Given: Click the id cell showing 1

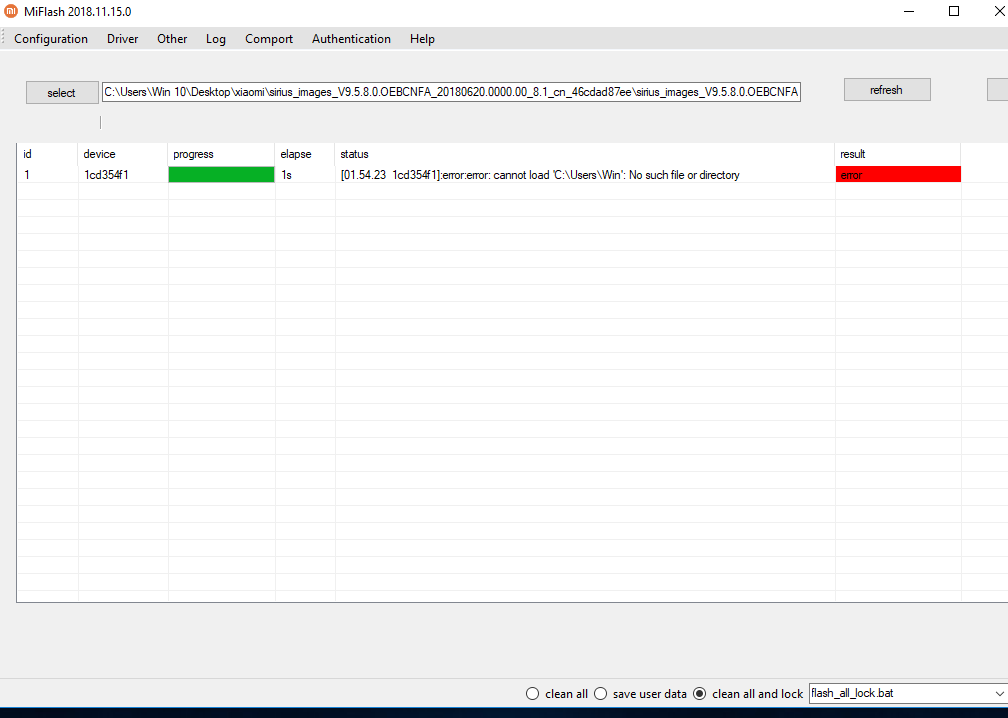Looking at the screenshot, I should click(47, 175).
